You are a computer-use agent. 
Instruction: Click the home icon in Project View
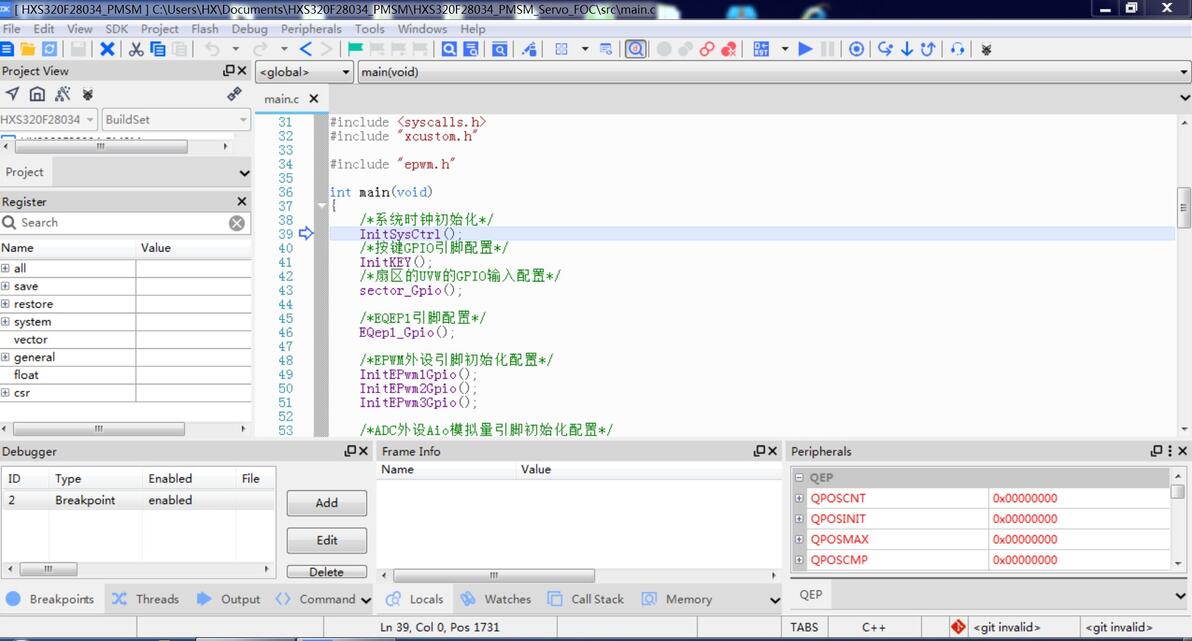point(37,94)
